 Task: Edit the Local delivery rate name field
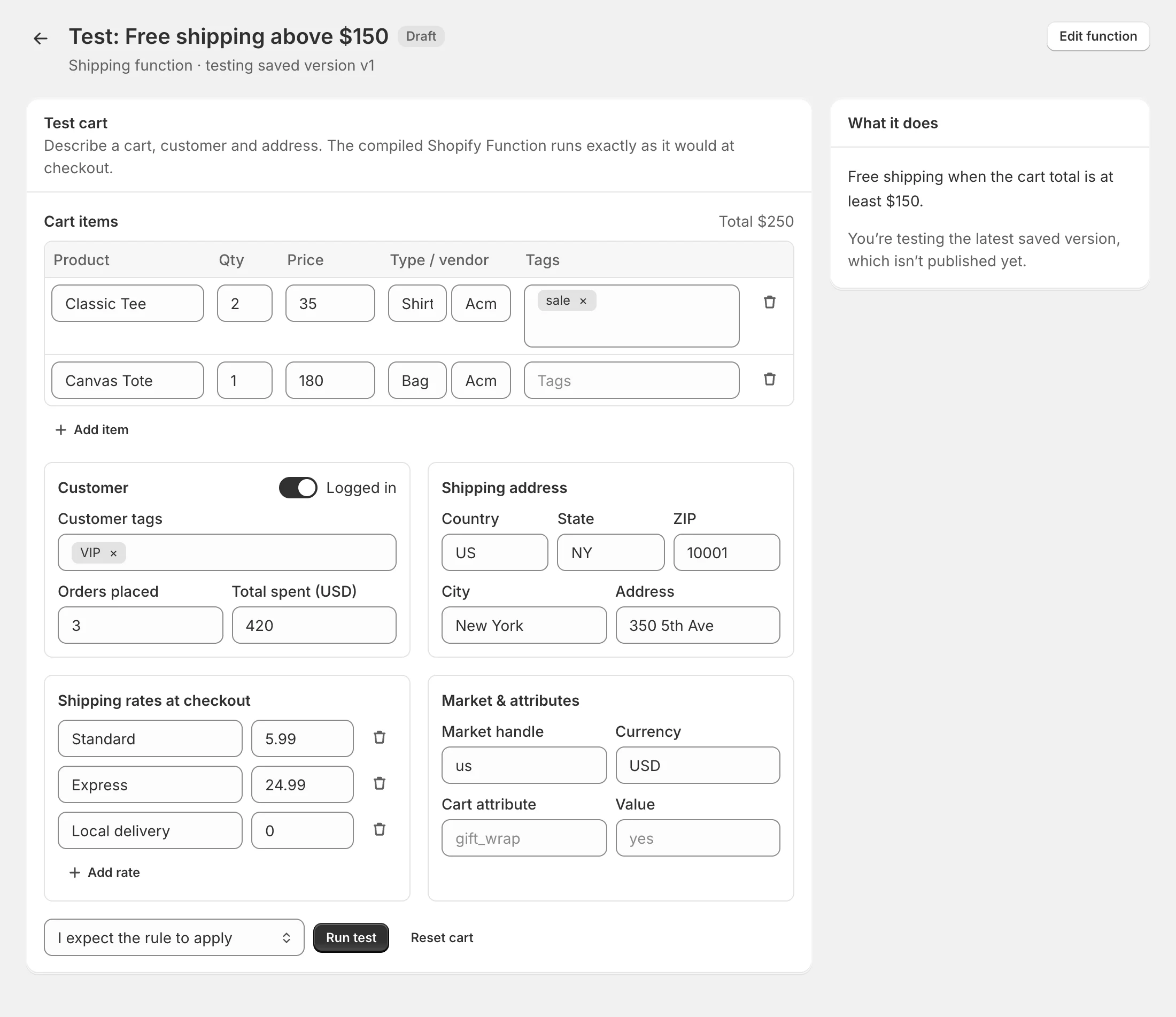click(x=150, y=831)
